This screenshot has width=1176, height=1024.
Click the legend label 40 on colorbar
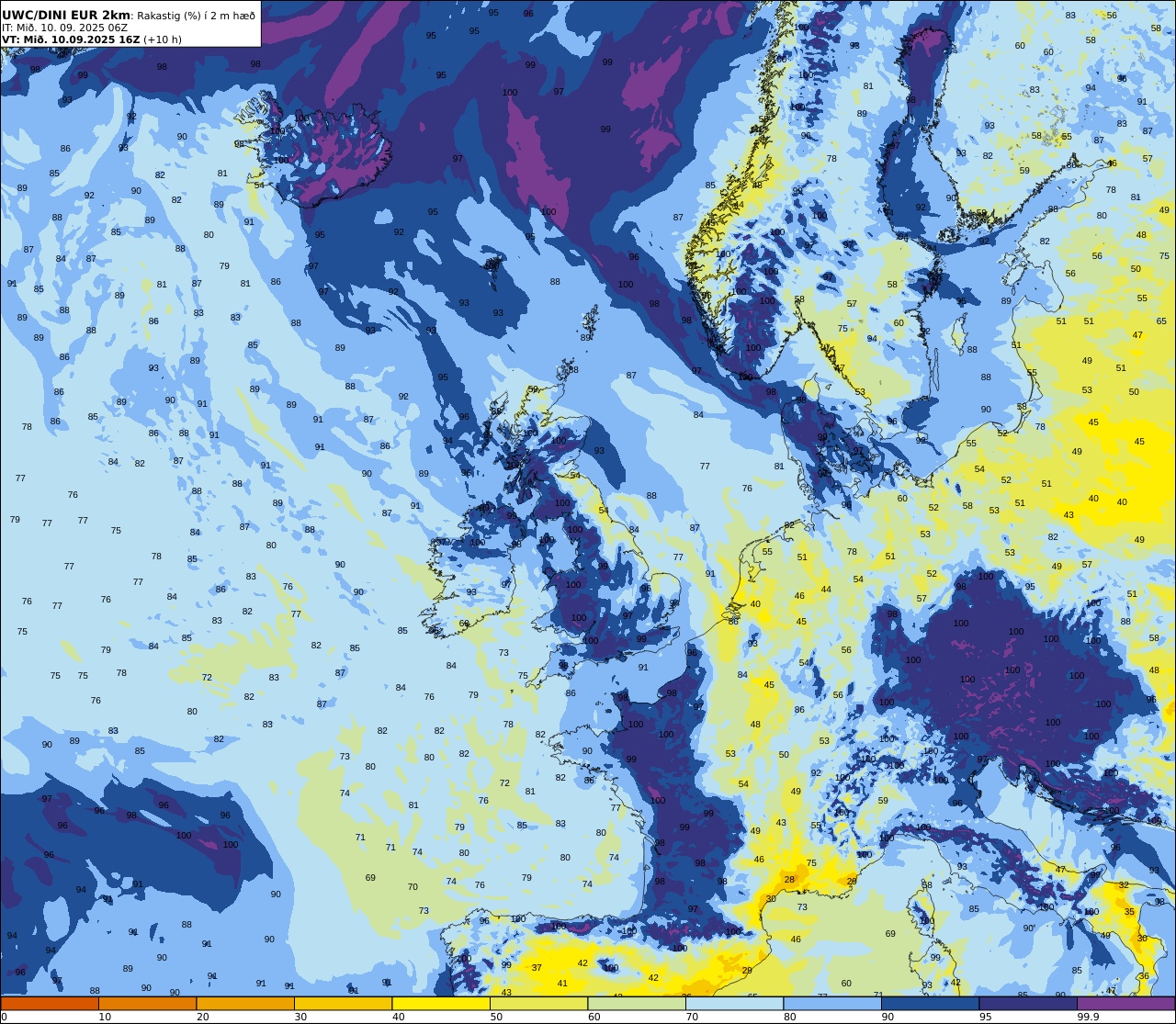(399, 1017)
